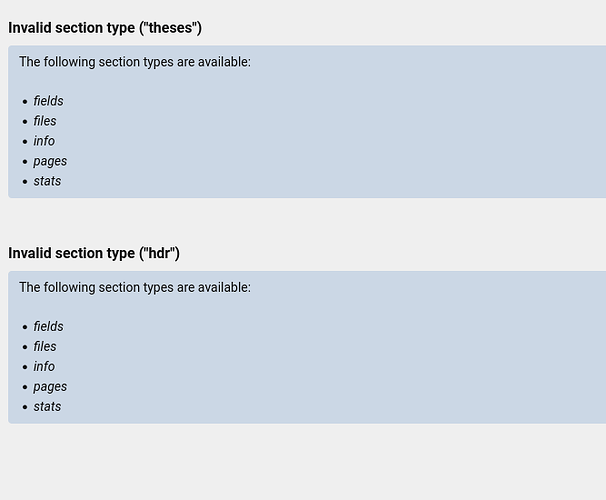Choose 'pages' in the theses error list
606x500 pixels.
[50, 161]
